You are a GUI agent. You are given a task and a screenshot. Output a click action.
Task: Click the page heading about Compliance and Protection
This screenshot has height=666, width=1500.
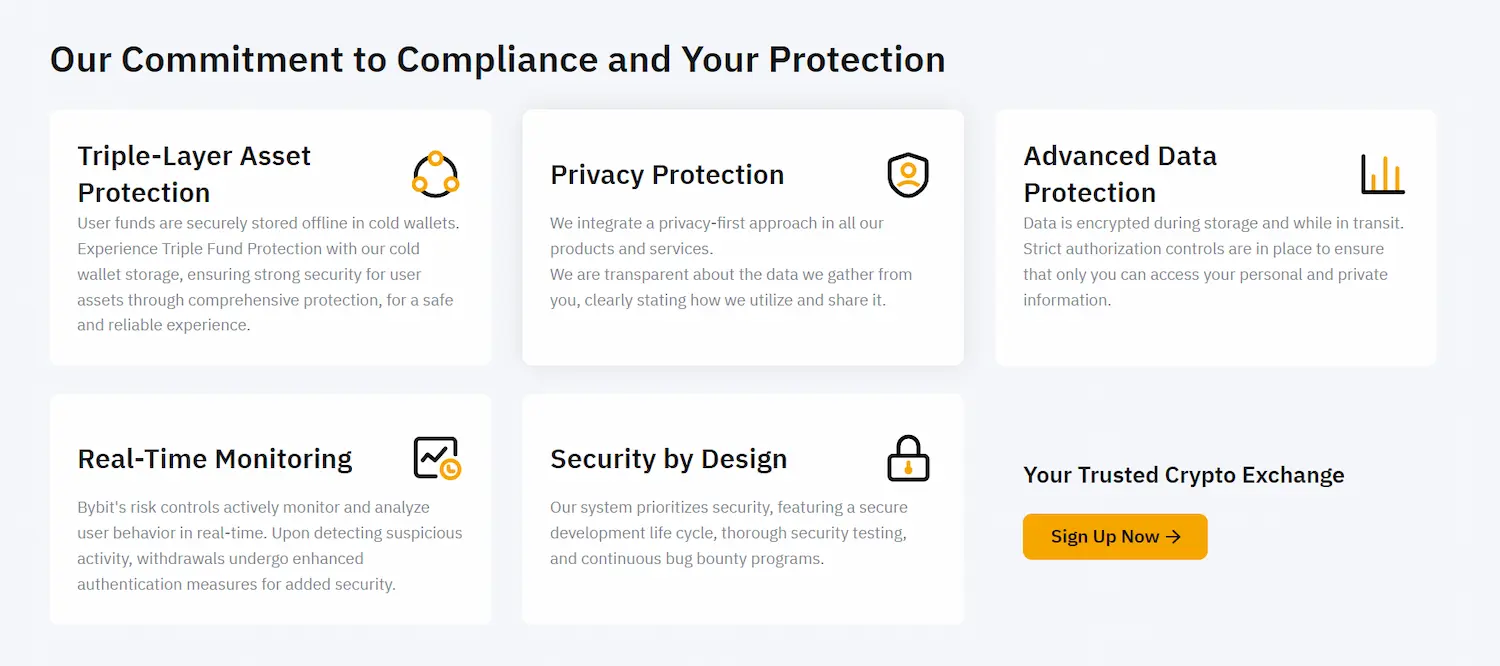497,60
